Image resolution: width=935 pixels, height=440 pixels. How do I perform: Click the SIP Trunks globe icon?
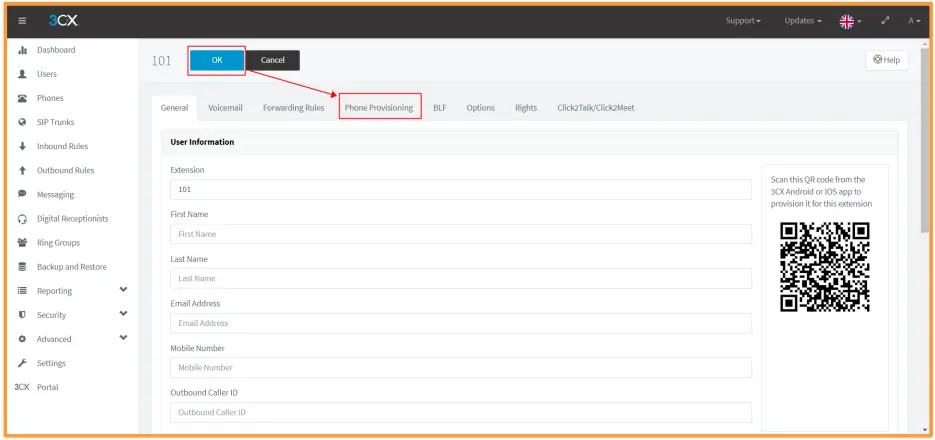click(23, 122)
